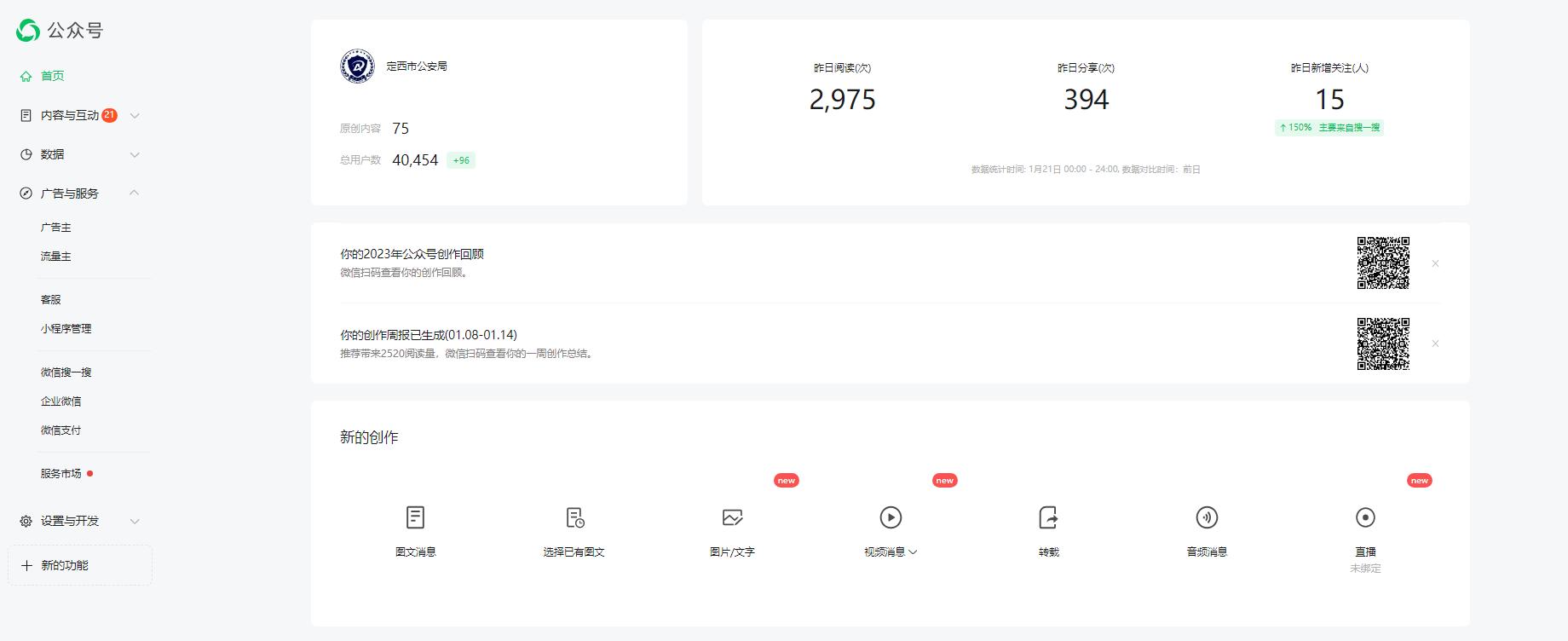Expand the 内容与互动 sidebar section
This screenshot has height=641, width=1568.
[134, 116]
